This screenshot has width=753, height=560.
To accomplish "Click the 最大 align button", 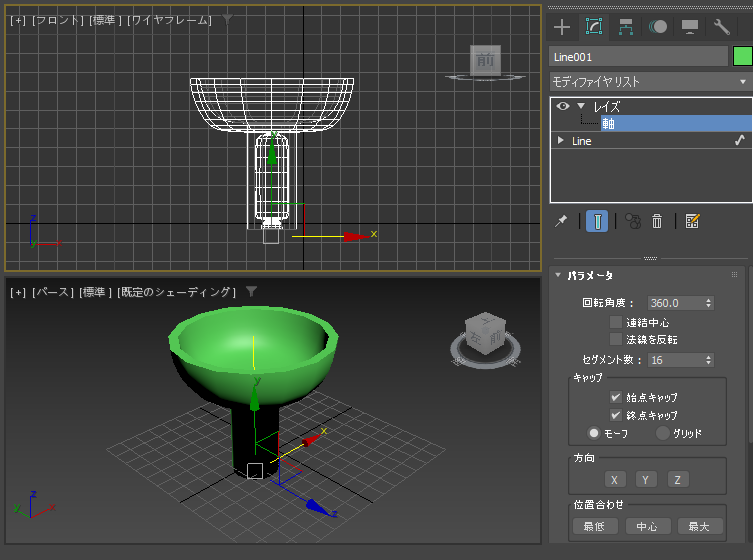I will (x=699, y=526).
